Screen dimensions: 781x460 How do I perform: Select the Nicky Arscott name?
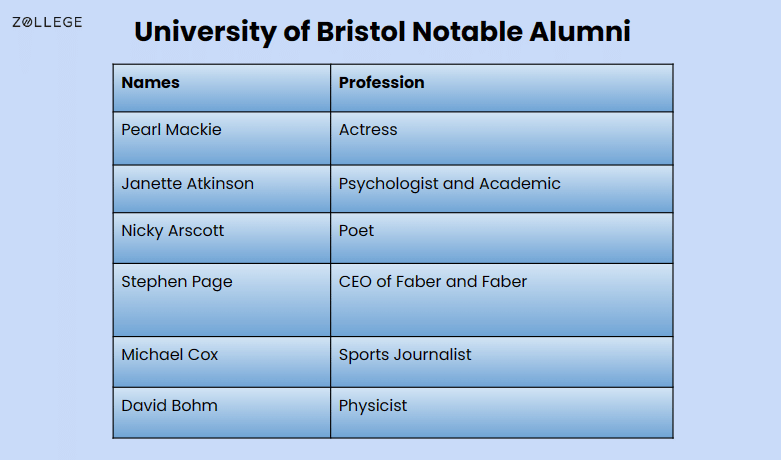172,231
